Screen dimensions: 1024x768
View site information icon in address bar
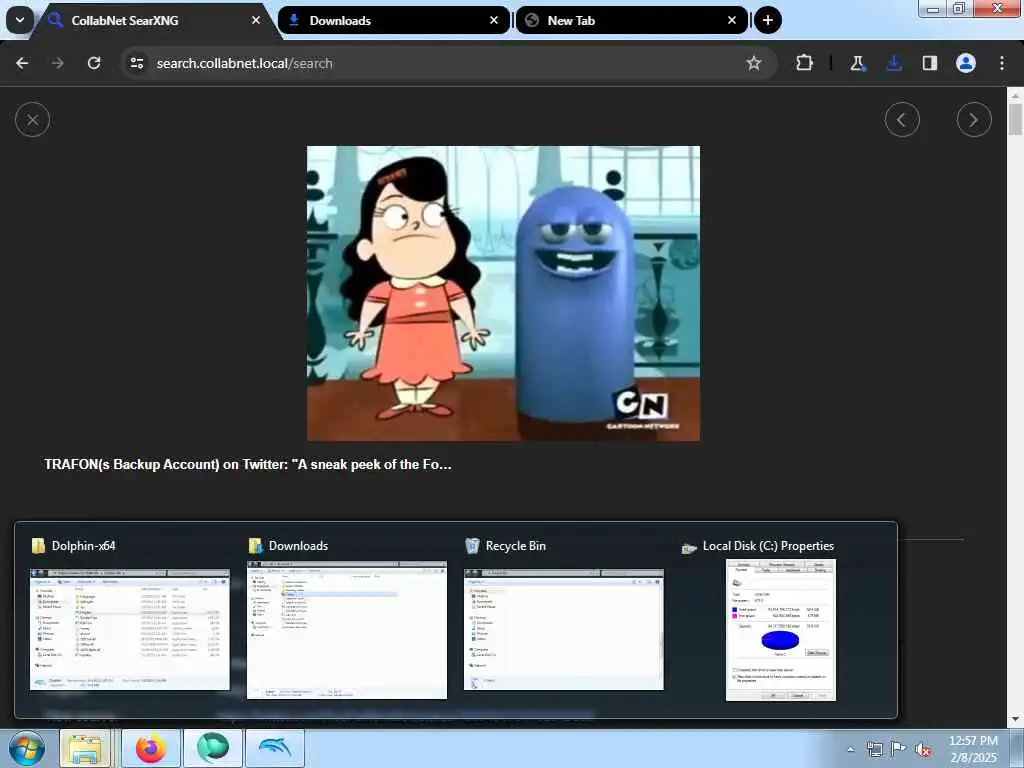click(137, 63)
